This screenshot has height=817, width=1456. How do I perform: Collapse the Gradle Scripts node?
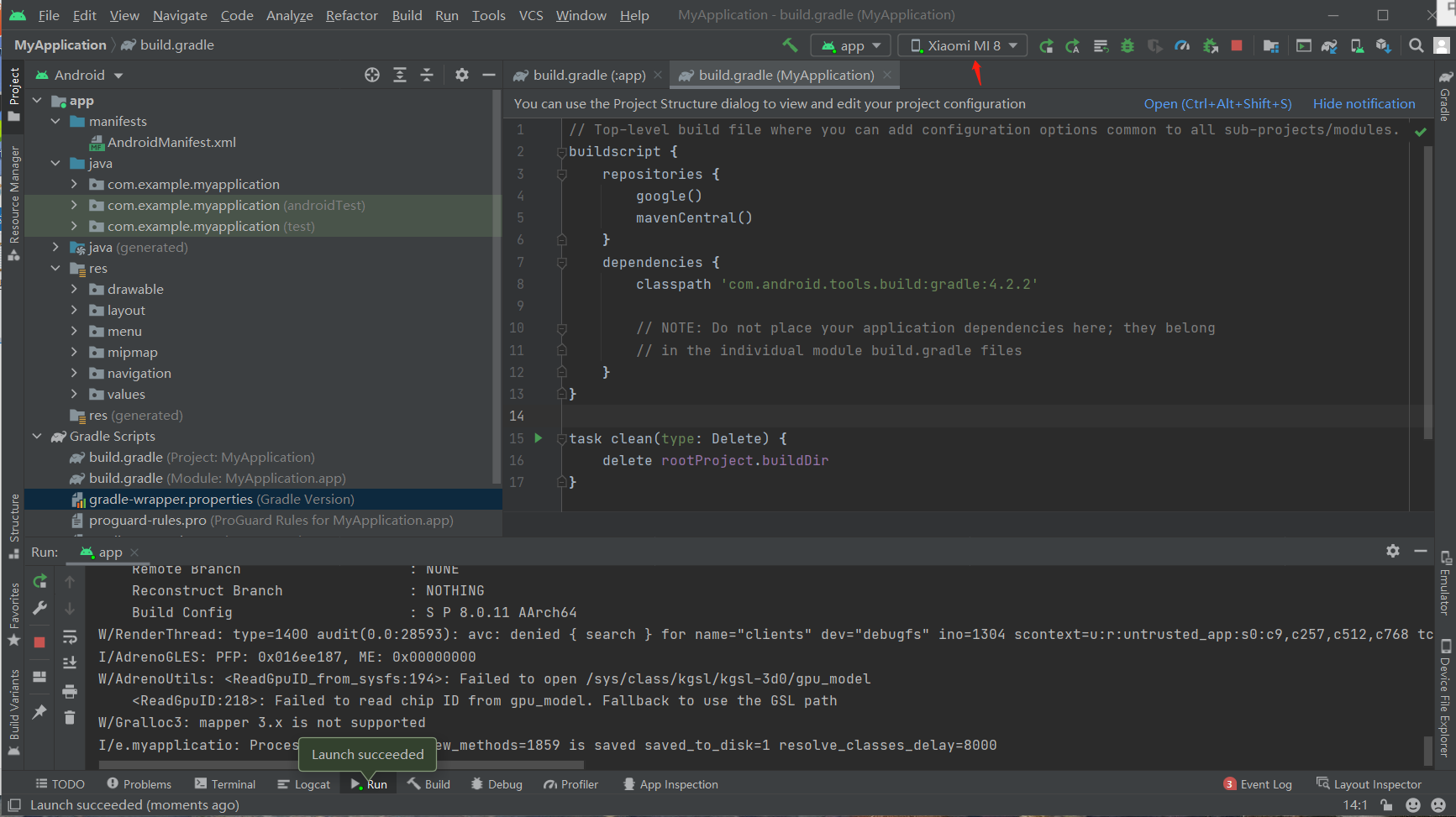pos(37,436)
